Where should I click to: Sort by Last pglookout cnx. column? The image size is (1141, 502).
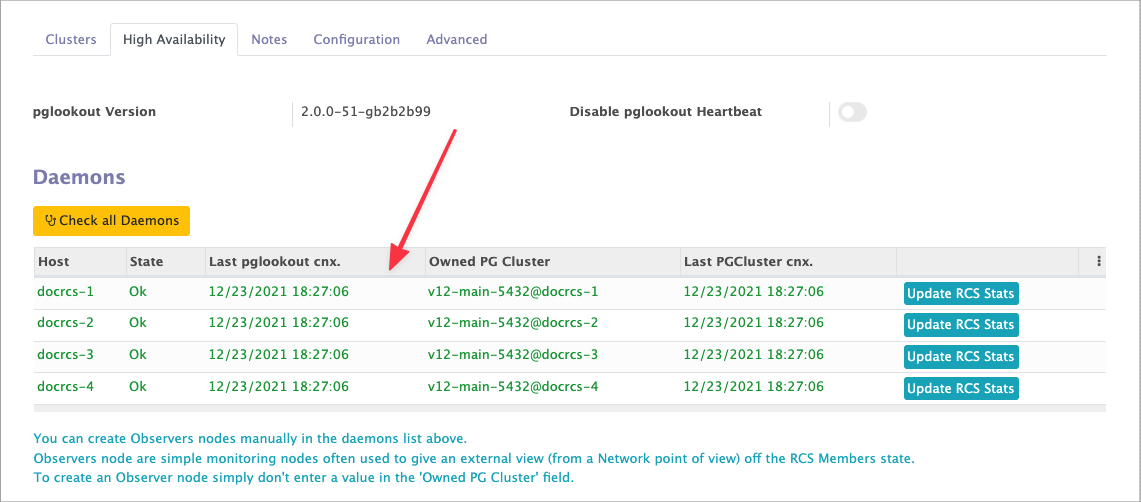(274, 262)
